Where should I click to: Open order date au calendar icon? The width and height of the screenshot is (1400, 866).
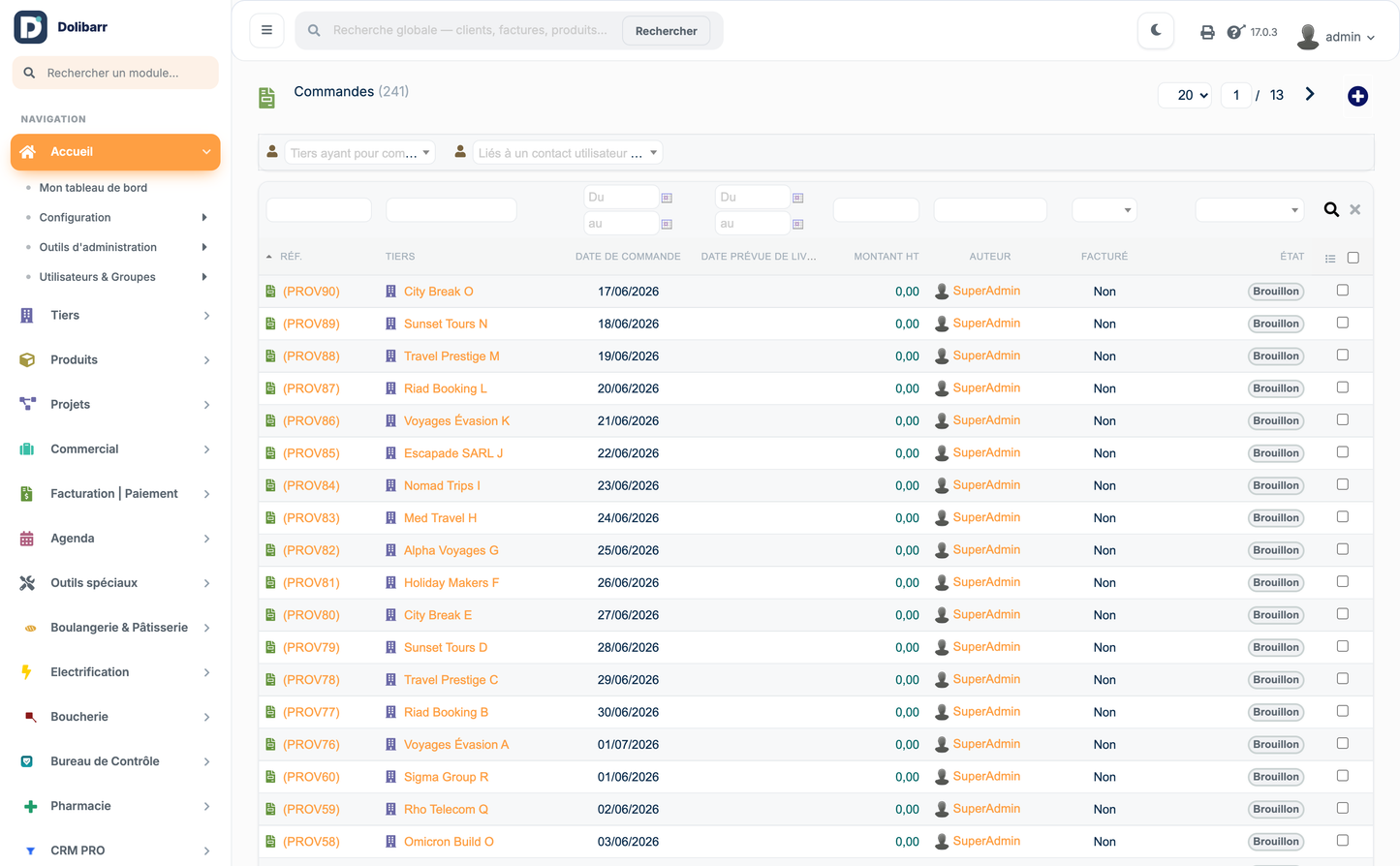[667, 224]
